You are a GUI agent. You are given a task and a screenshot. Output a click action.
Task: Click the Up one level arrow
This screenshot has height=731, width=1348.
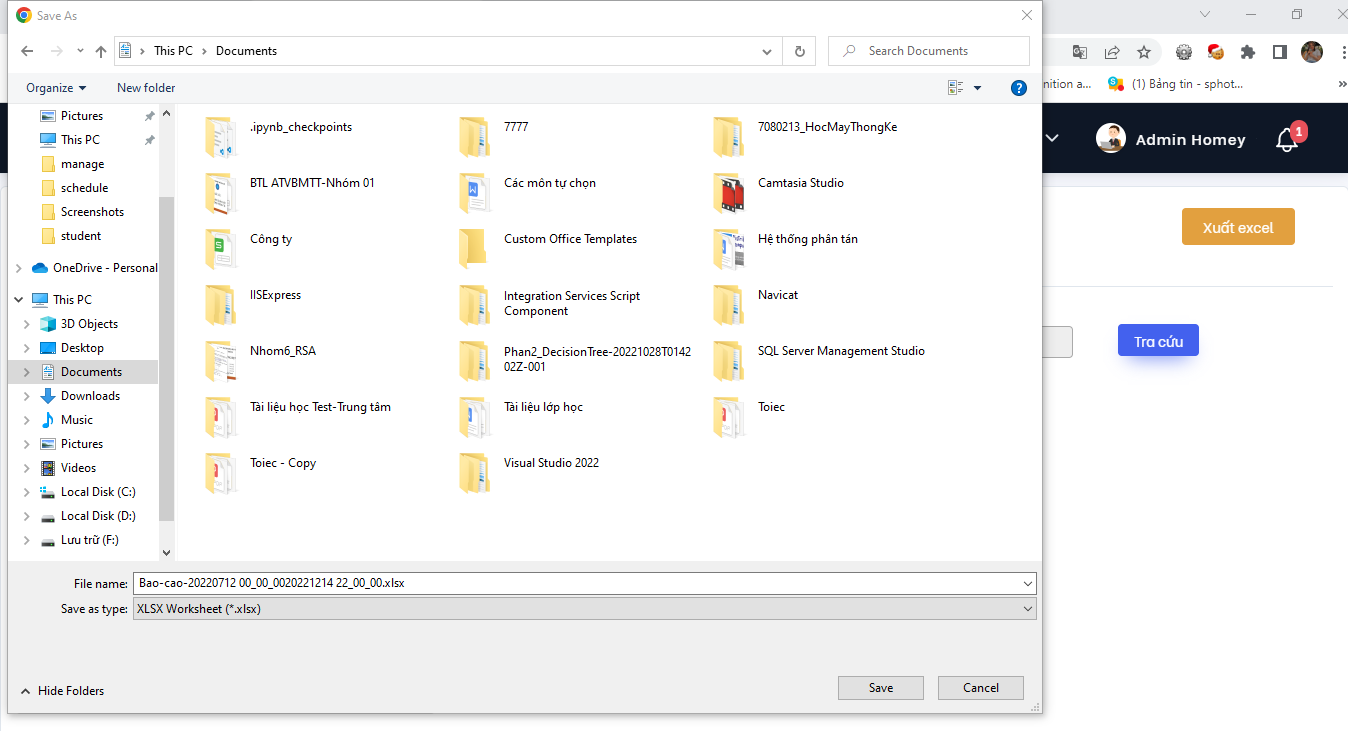100,51
